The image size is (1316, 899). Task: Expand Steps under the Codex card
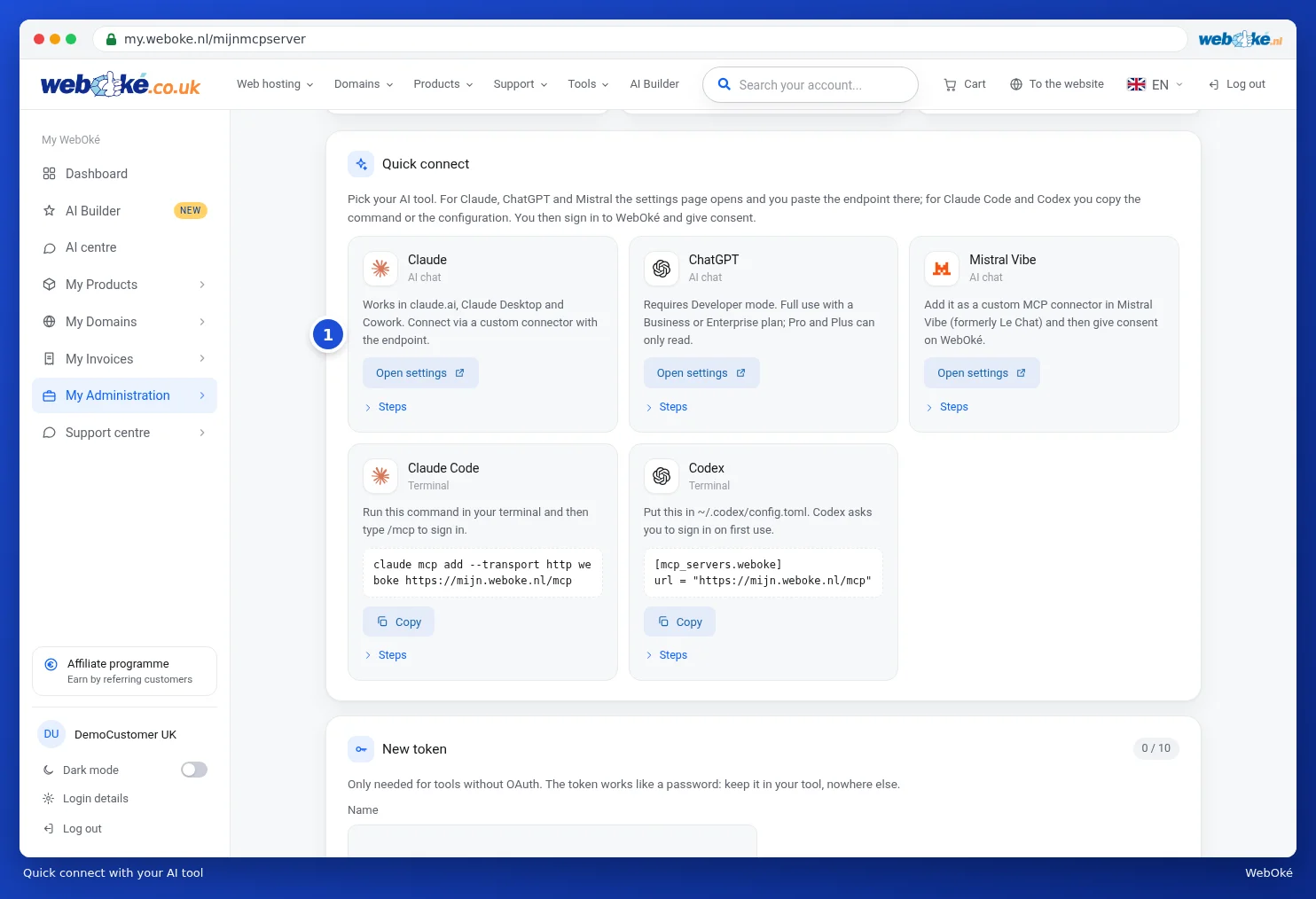pyautogui.click(x=666, y=655)
